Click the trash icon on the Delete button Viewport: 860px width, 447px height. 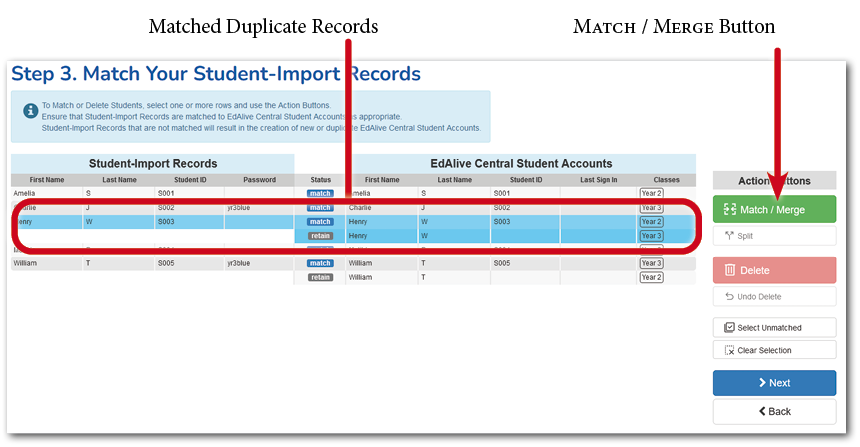tap(730, 270)
